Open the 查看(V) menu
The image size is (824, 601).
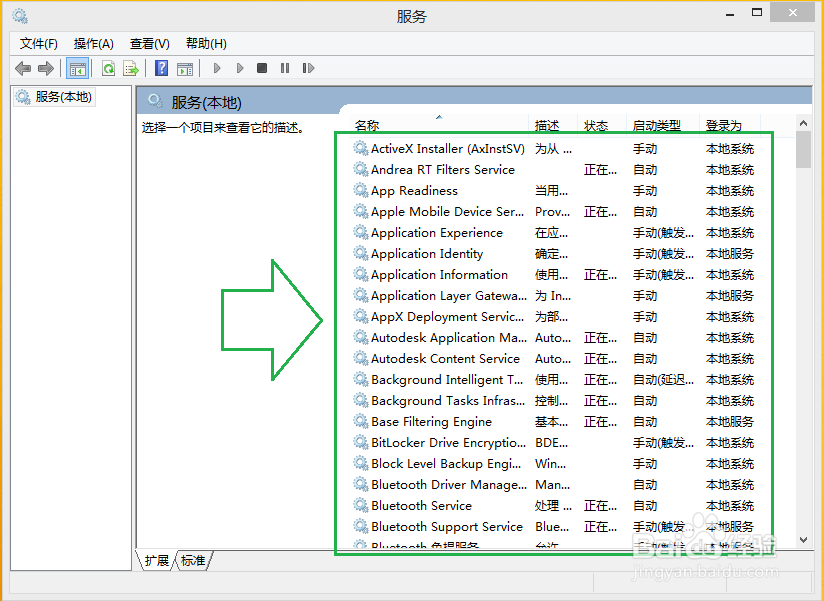coord(148,43)
